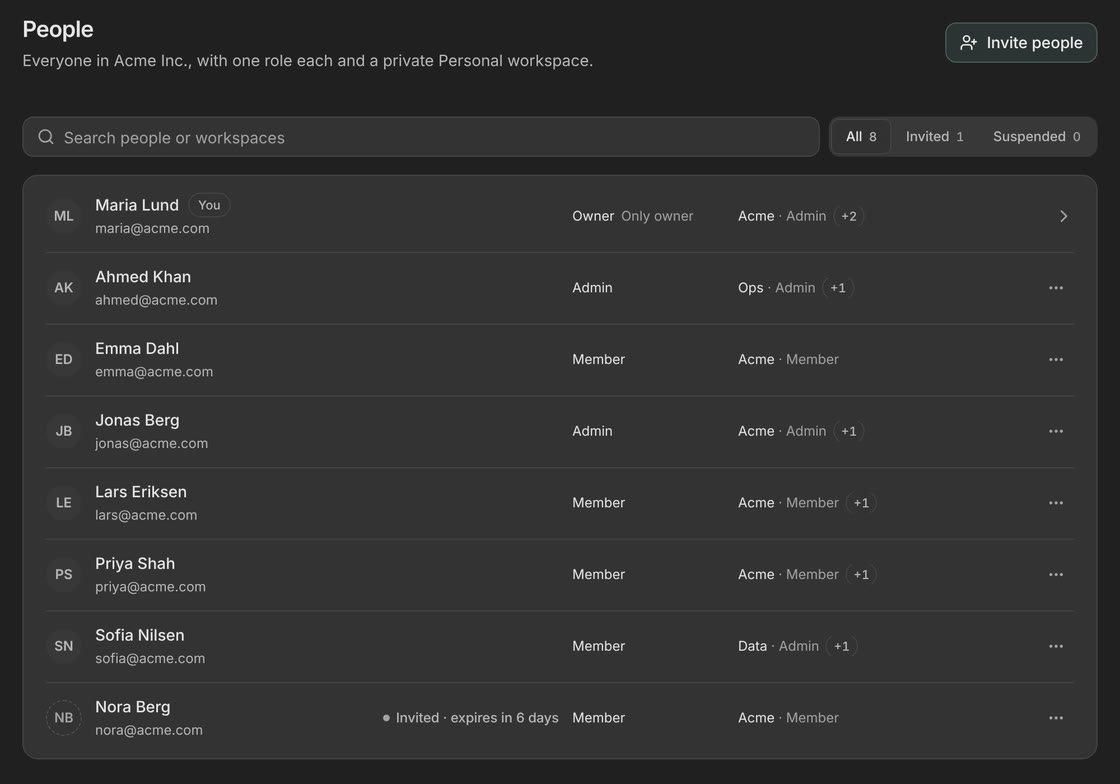Click the search magnifier icon

point(46,136)
